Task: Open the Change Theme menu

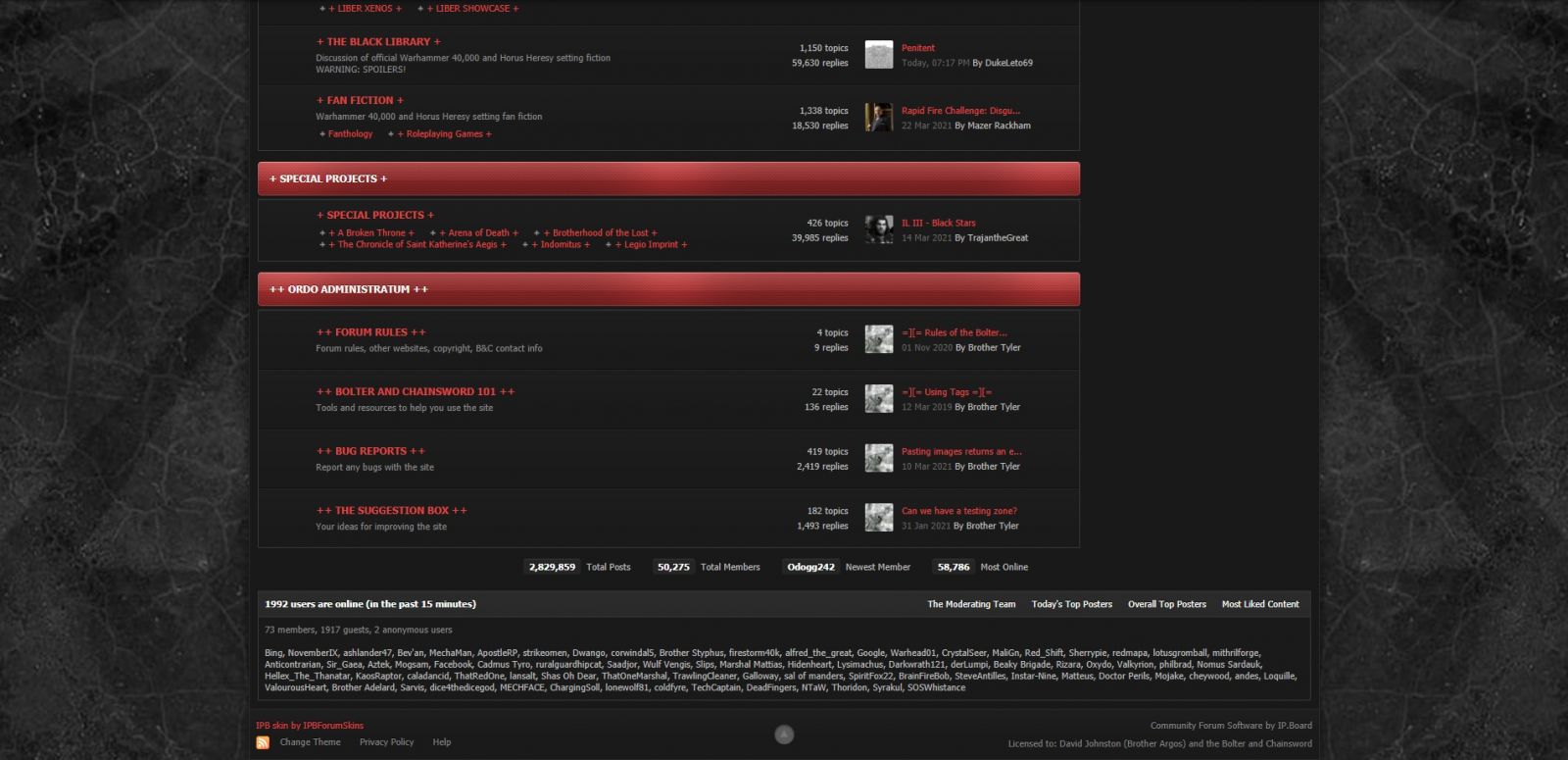Action: (x=310, y=742)
